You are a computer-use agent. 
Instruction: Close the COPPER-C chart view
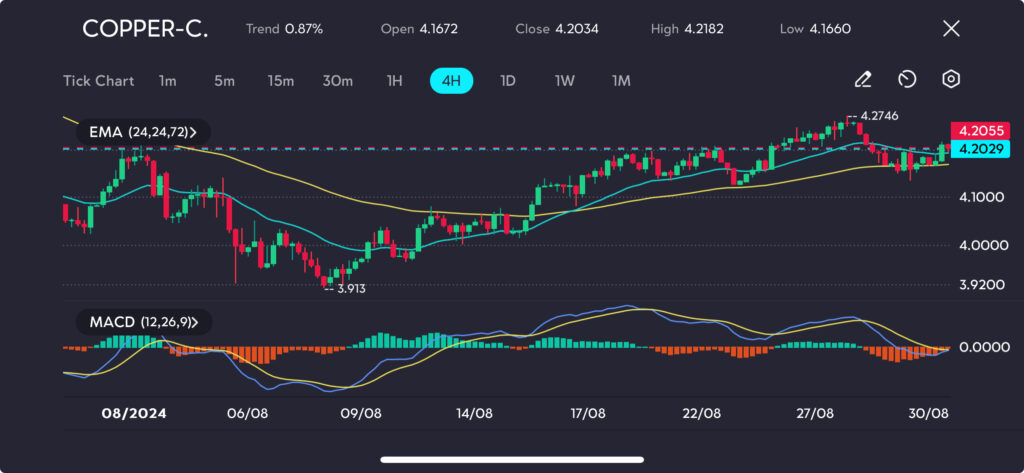click(x=951, y=29)
